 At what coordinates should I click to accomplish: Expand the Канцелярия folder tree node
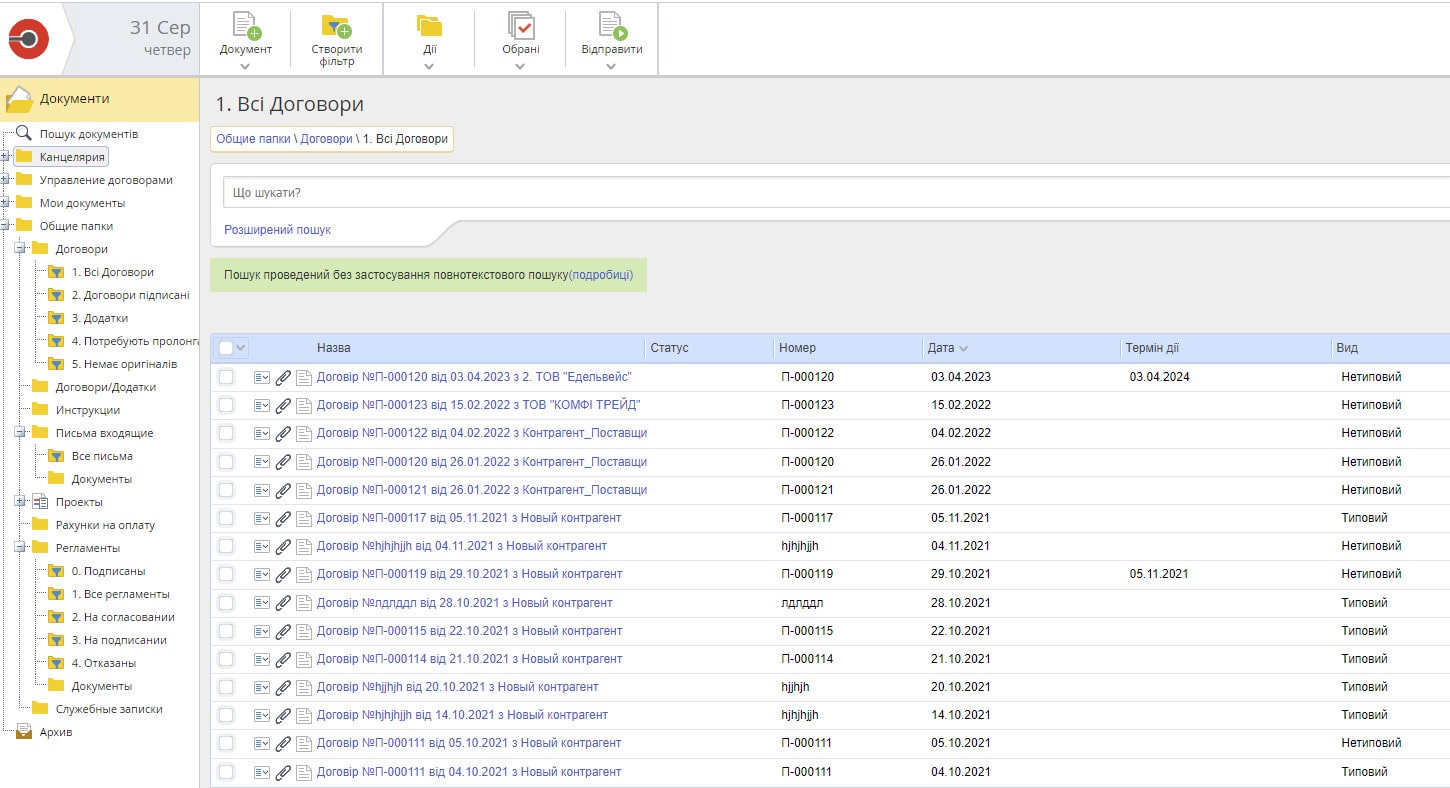5,157
